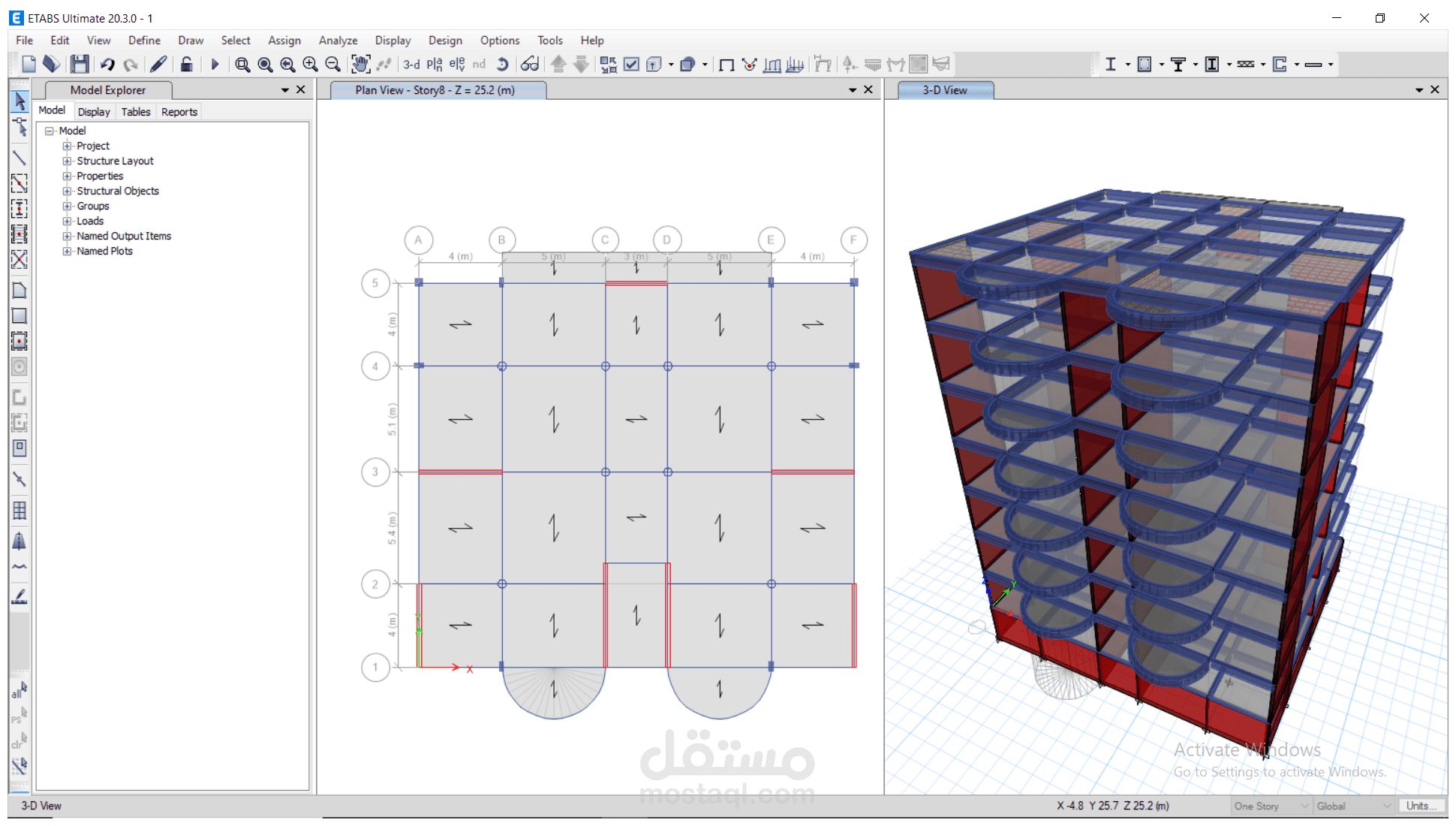Screen dimensions: 1456x826
Task: Set default 3-d view
Action: [x=411, y=65]
